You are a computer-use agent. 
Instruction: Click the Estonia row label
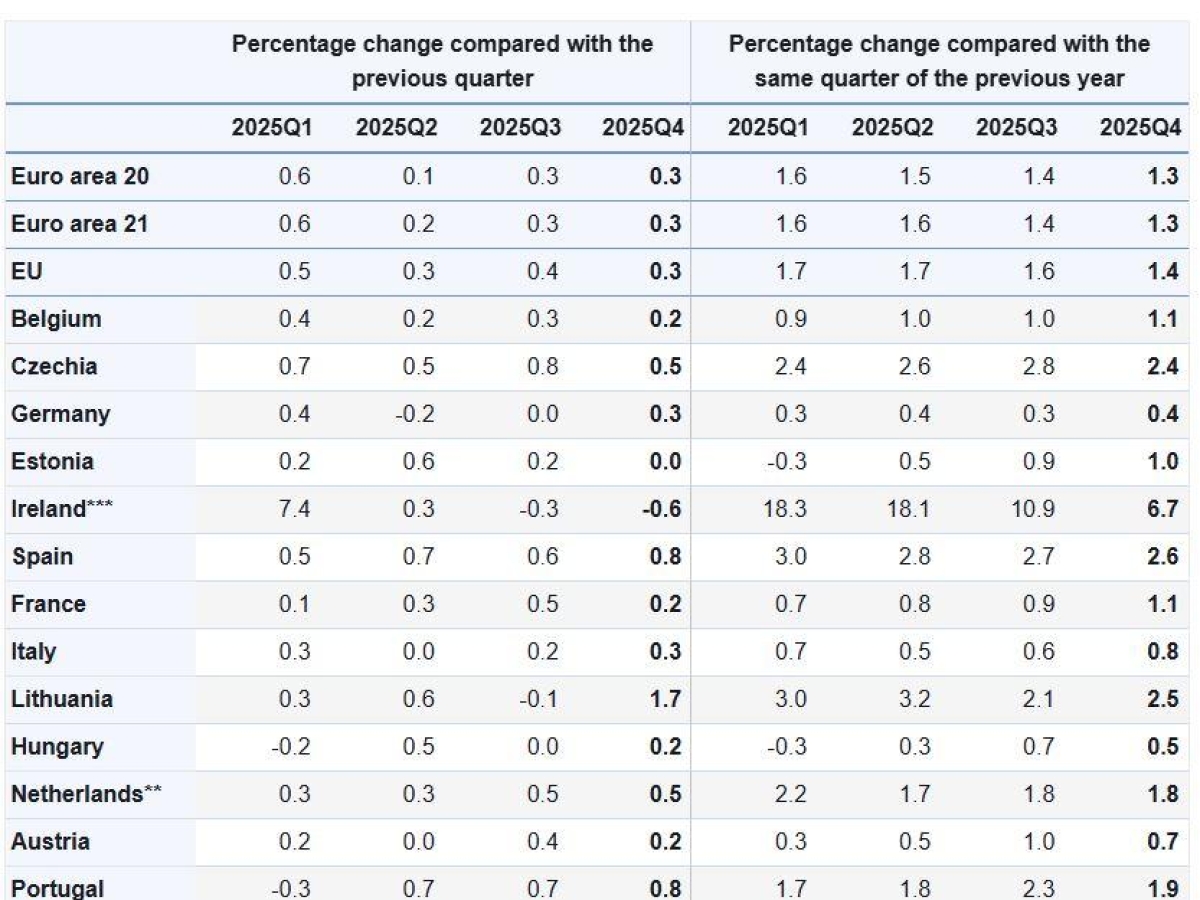click(52, 461)
